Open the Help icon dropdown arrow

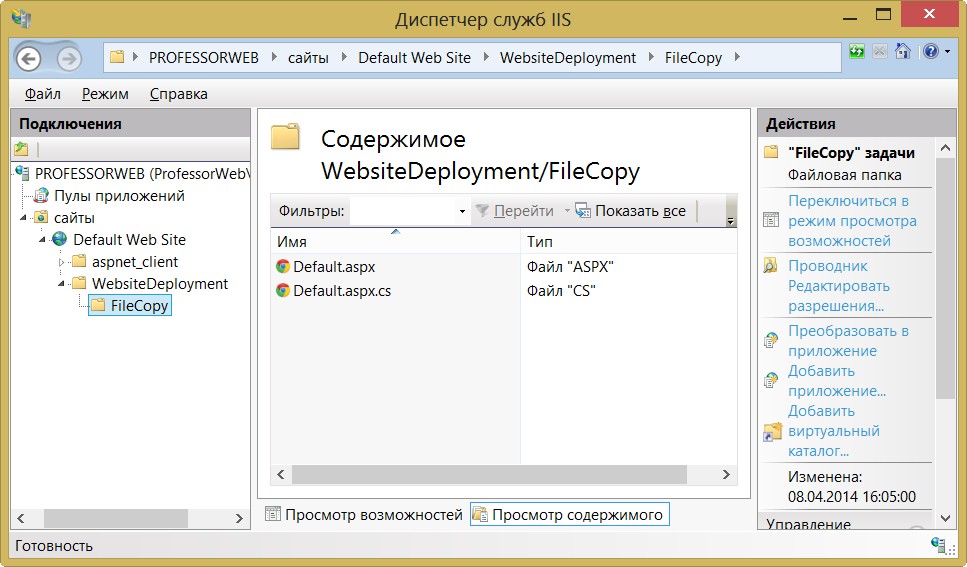[x=947, y=51]
